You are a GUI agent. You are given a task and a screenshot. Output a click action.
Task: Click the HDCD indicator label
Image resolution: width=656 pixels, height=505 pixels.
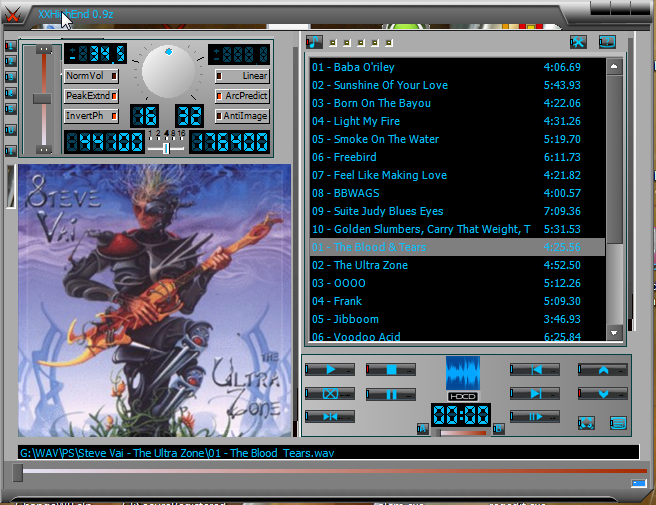click(x=463, y=396)
